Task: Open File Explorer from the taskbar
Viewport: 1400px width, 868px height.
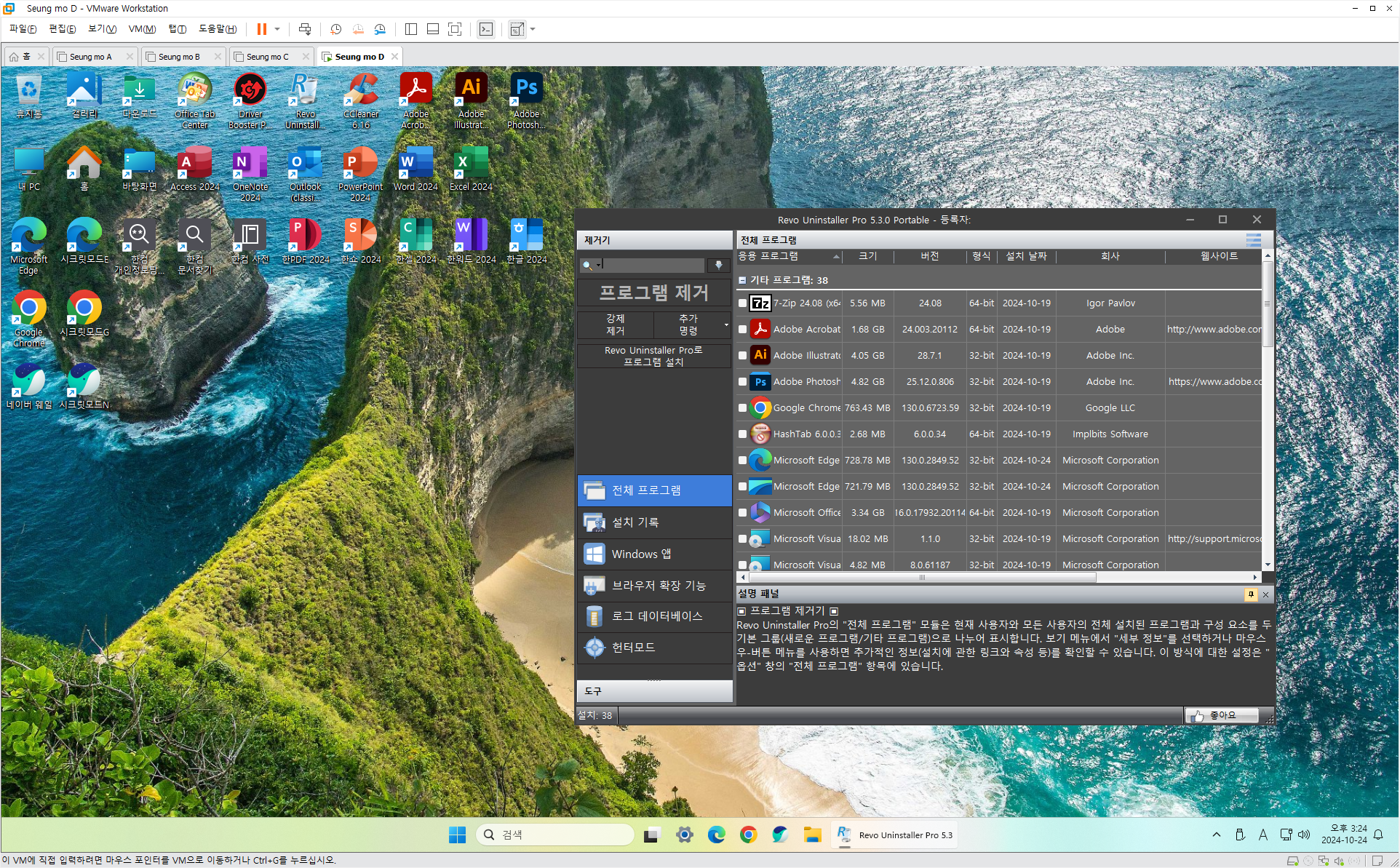Action: coord(812,835)
